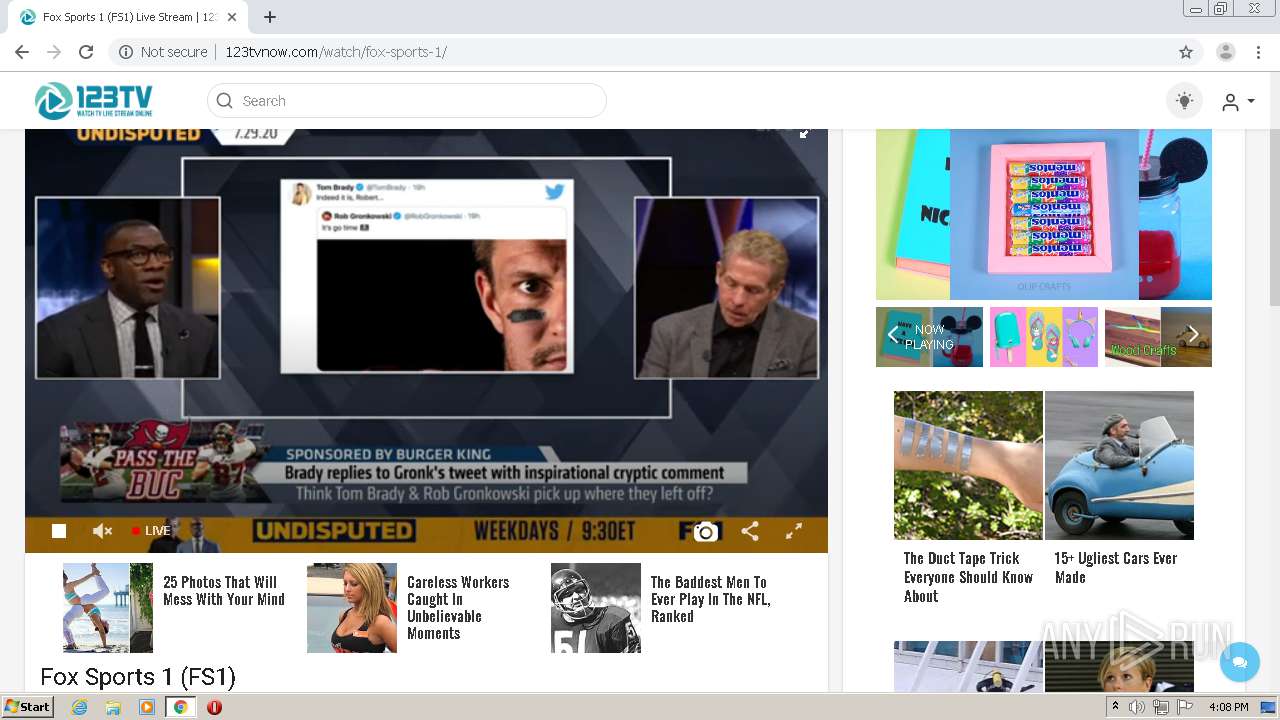Click the Fox Sports 1 (FS1) heading
The image size is (1280, 720).
click(x=138, y=677)
